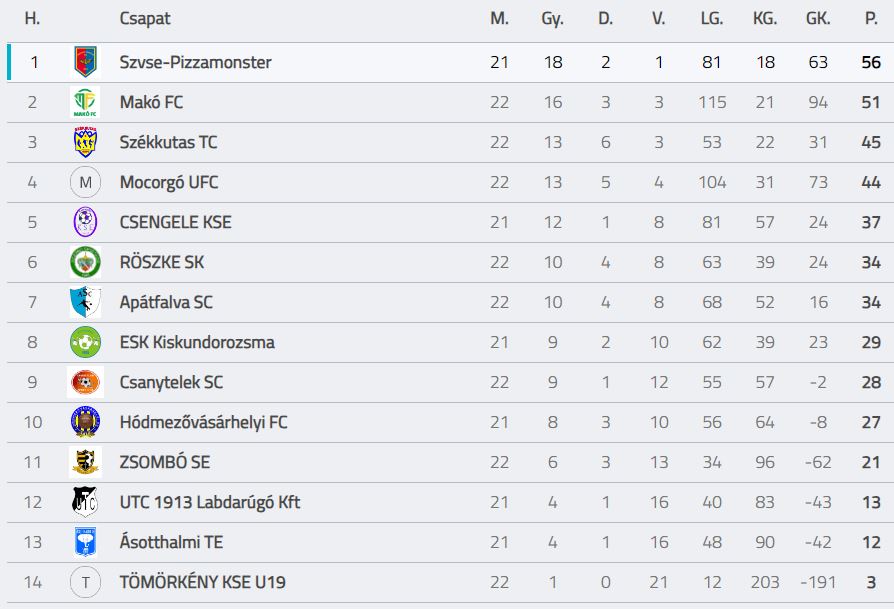Screen dimensions: 894x609
Task: Click the Csanytelek SC orange logo
Action: (86, 382)
